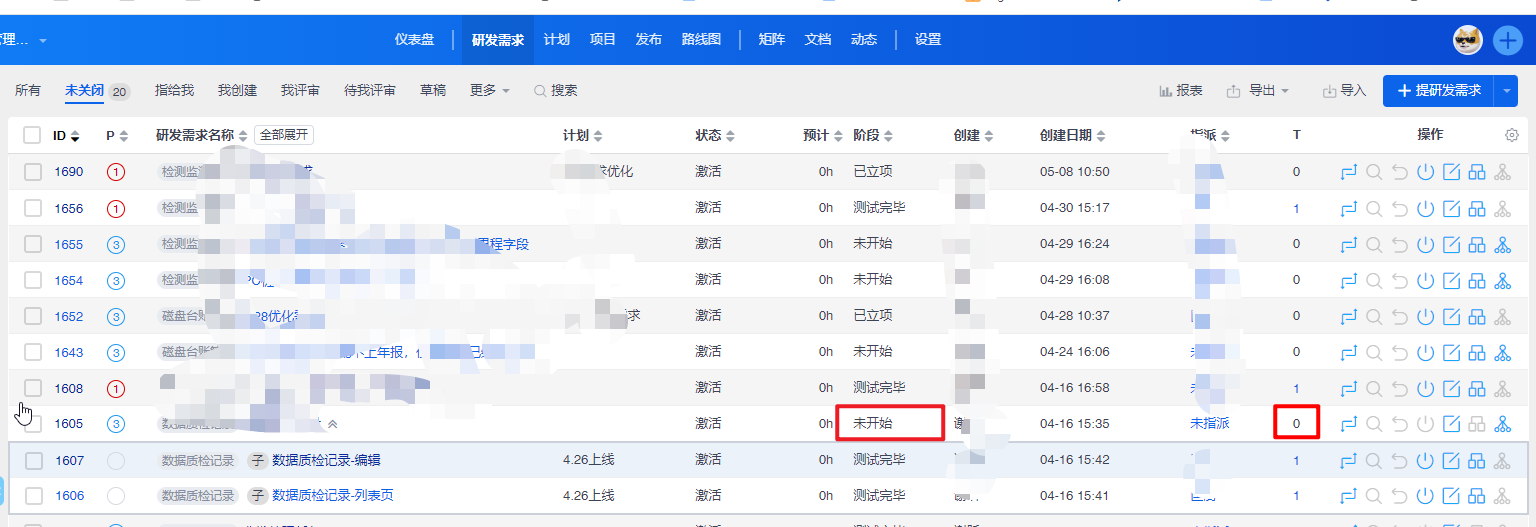Click the edit icon in row 1655
Viewport: 1536px width, 527px height.
pos(1451,244)
